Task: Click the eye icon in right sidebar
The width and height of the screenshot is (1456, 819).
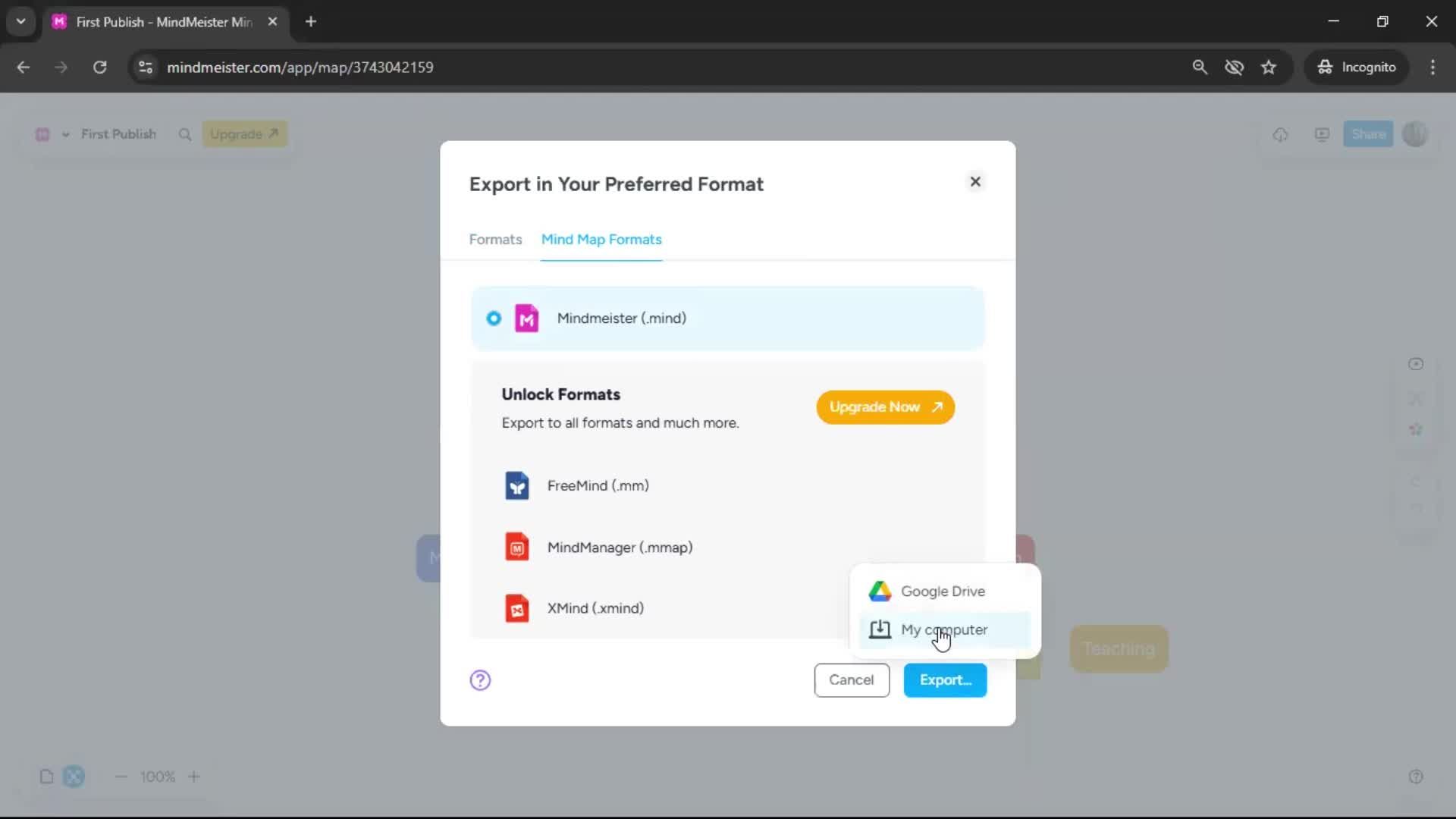Action: [1415, 364]
